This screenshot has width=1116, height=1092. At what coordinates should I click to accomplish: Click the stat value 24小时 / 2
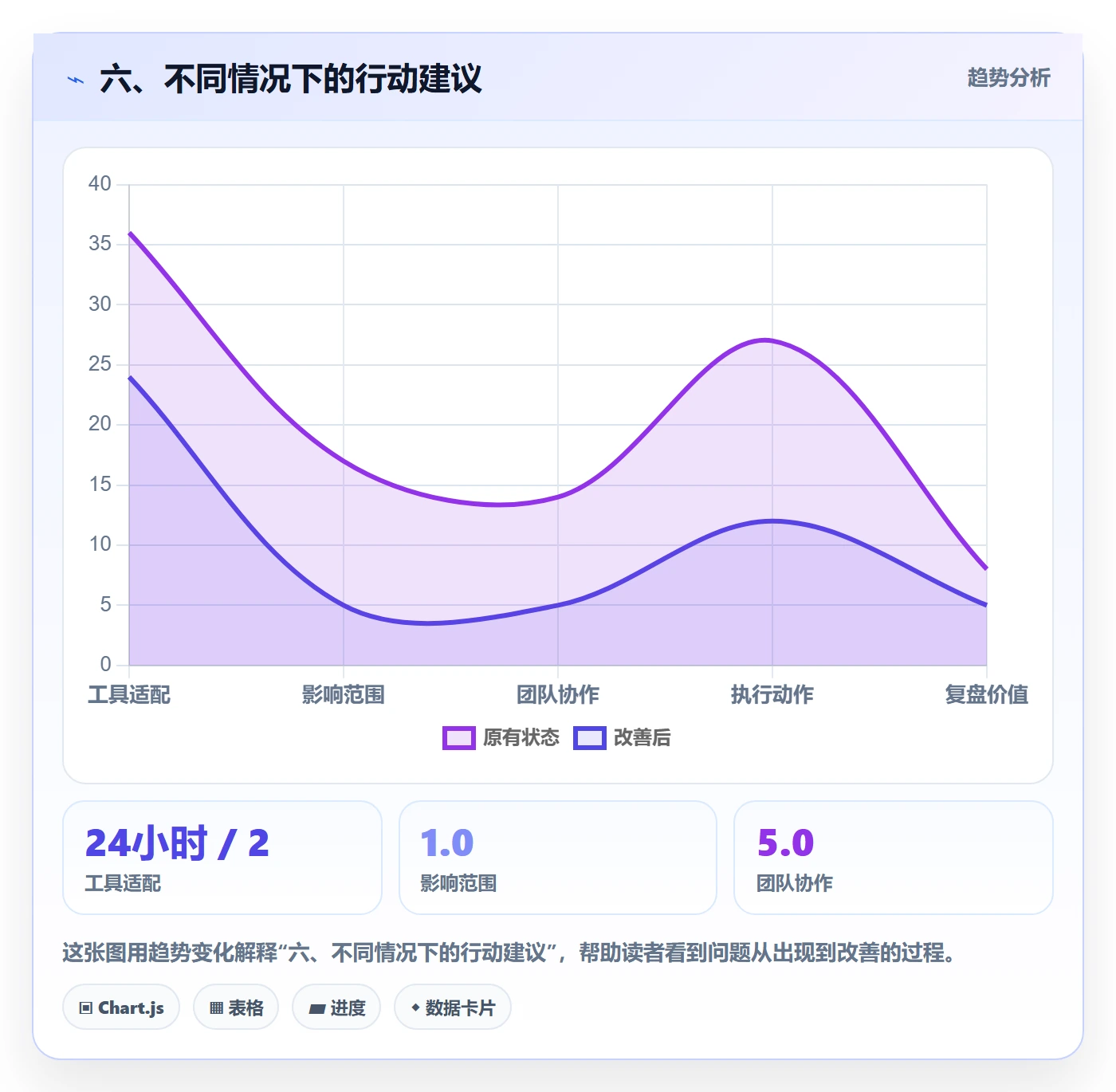tap(177, 843)
